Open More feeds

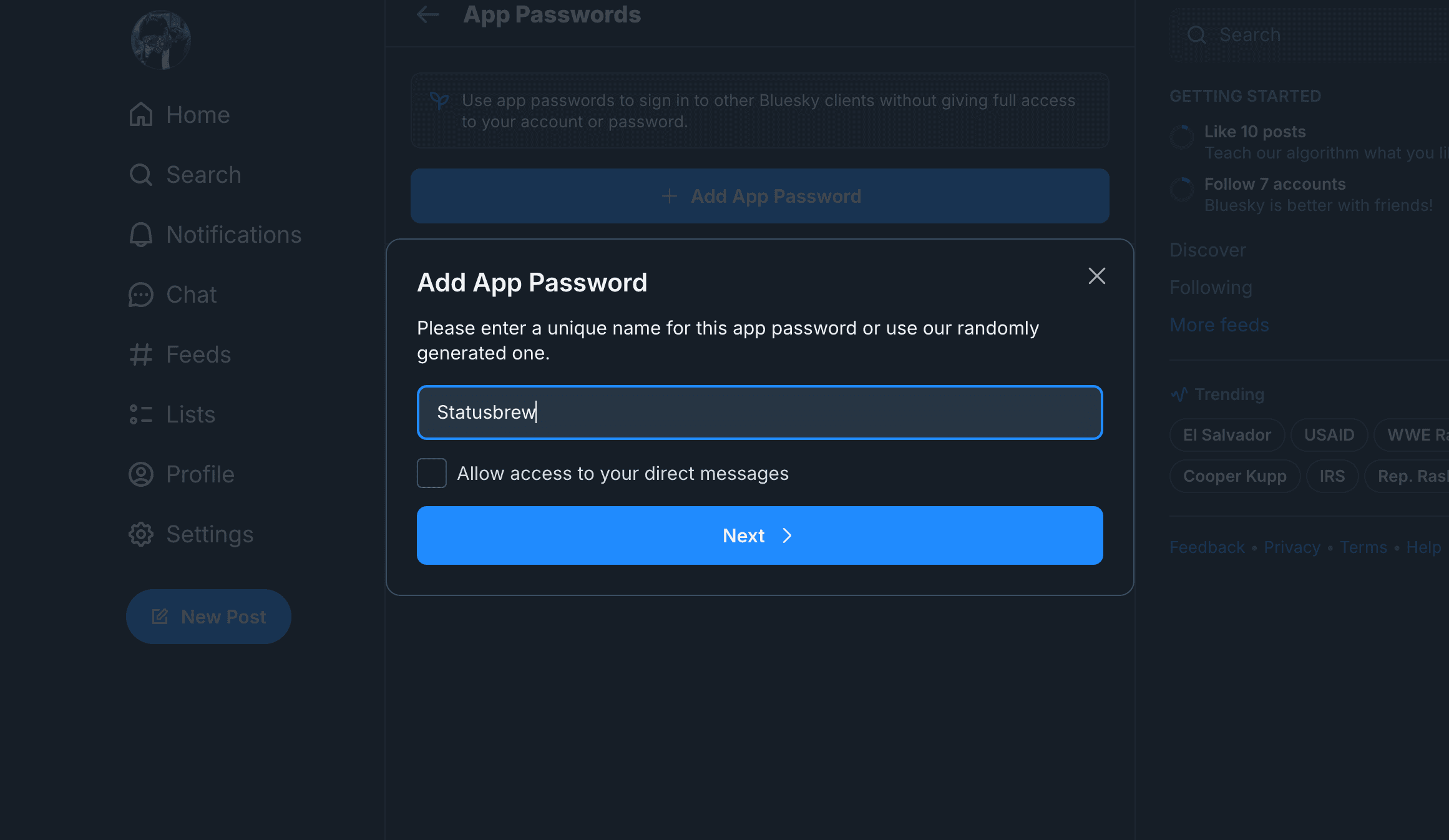(1219, 325)
